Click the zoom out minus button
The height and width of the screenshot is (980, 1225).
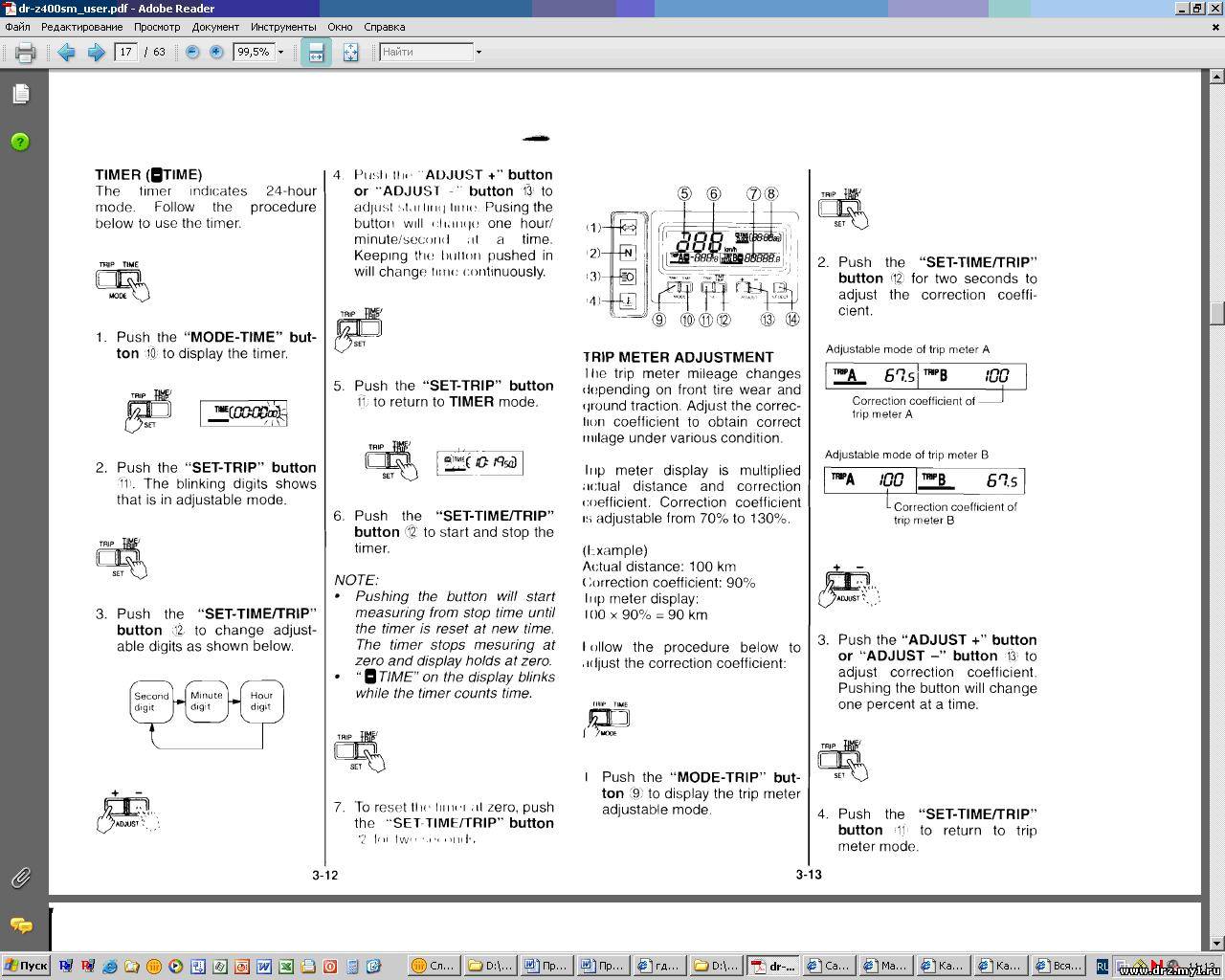pos(192,52)
